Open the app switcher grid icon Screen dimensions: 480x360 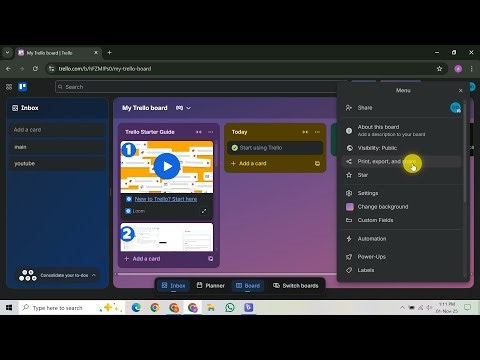click(x=9, y=87)
